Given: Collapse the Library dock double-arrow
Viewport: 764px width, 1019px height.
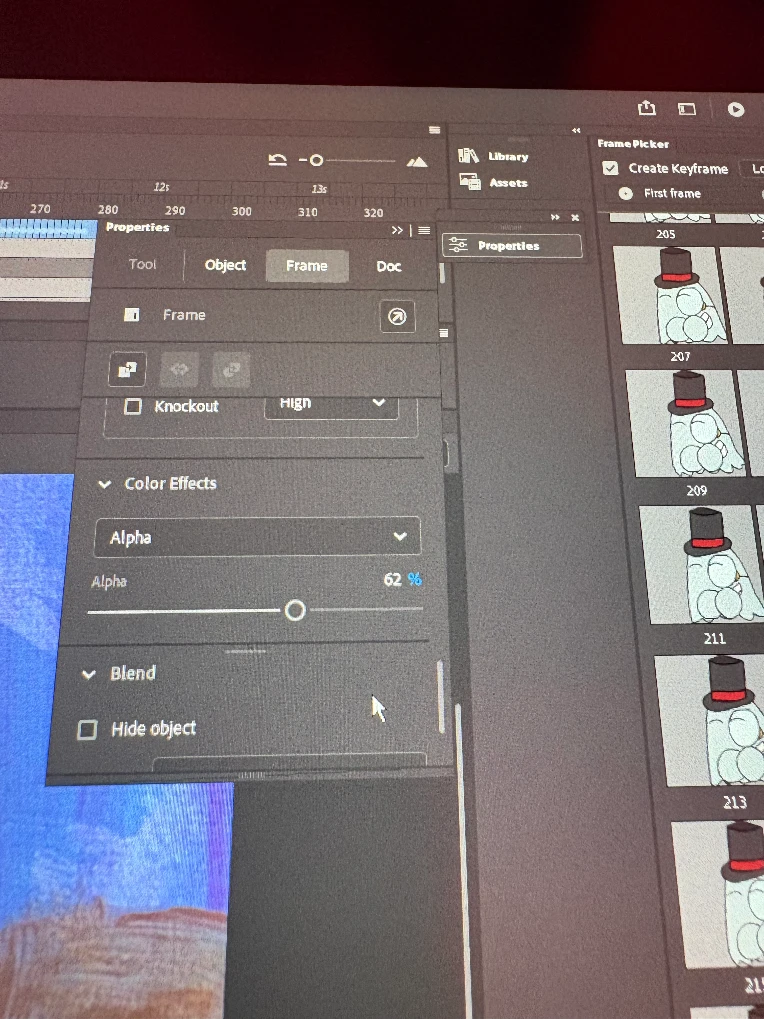Looking at the screenshot, I should tap(576, 131).
